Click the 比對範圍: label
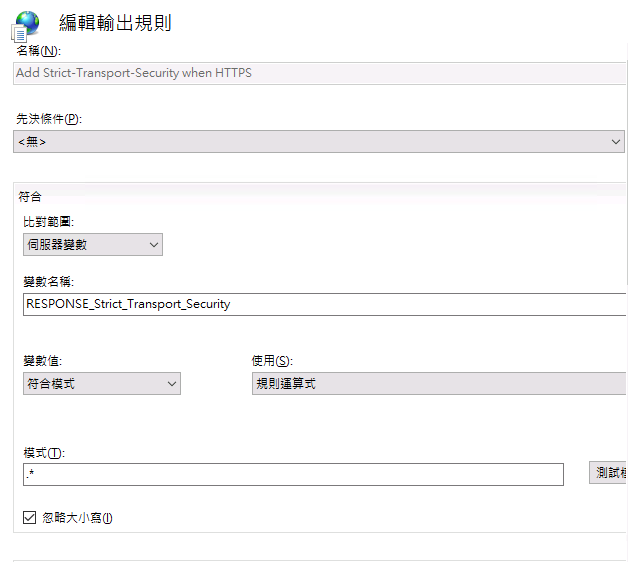 [48, 222]
